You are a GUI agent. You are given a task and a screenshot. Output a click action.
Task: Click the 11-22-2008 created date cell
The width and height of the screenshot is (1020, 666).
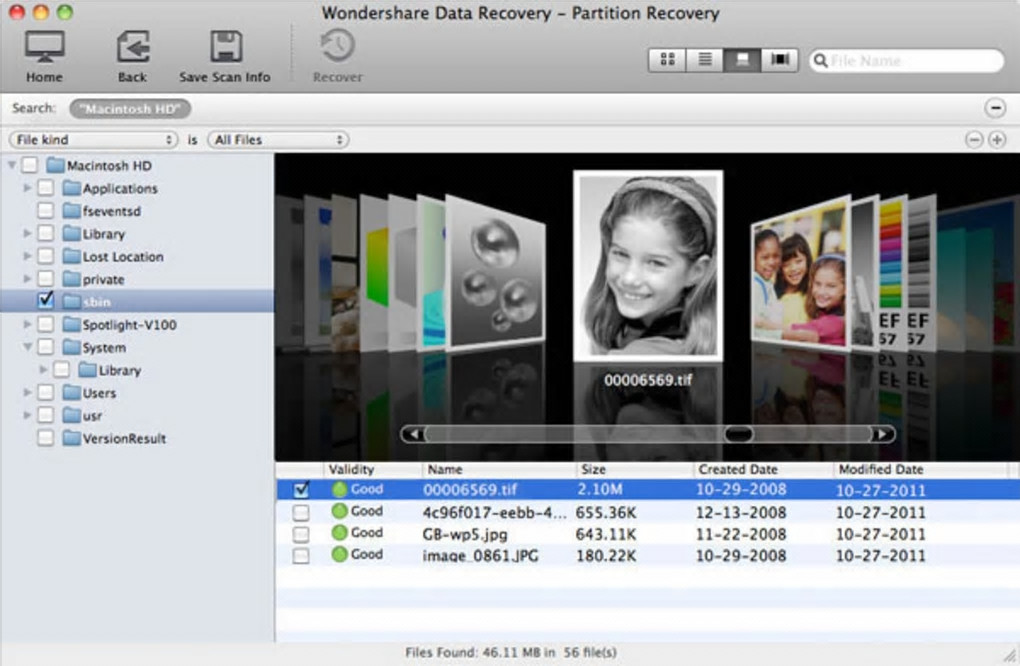point(741,535)
